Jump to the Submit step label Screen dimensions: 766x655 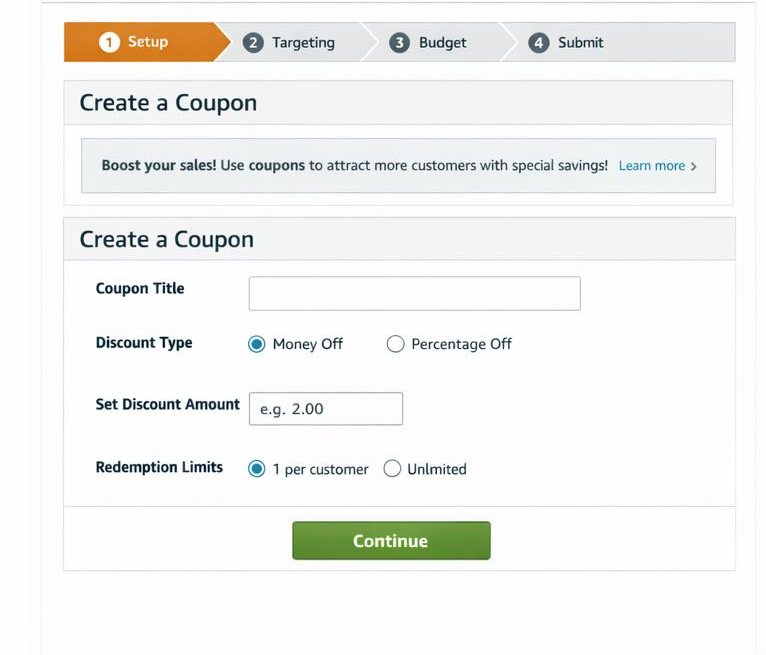point(581,43)
